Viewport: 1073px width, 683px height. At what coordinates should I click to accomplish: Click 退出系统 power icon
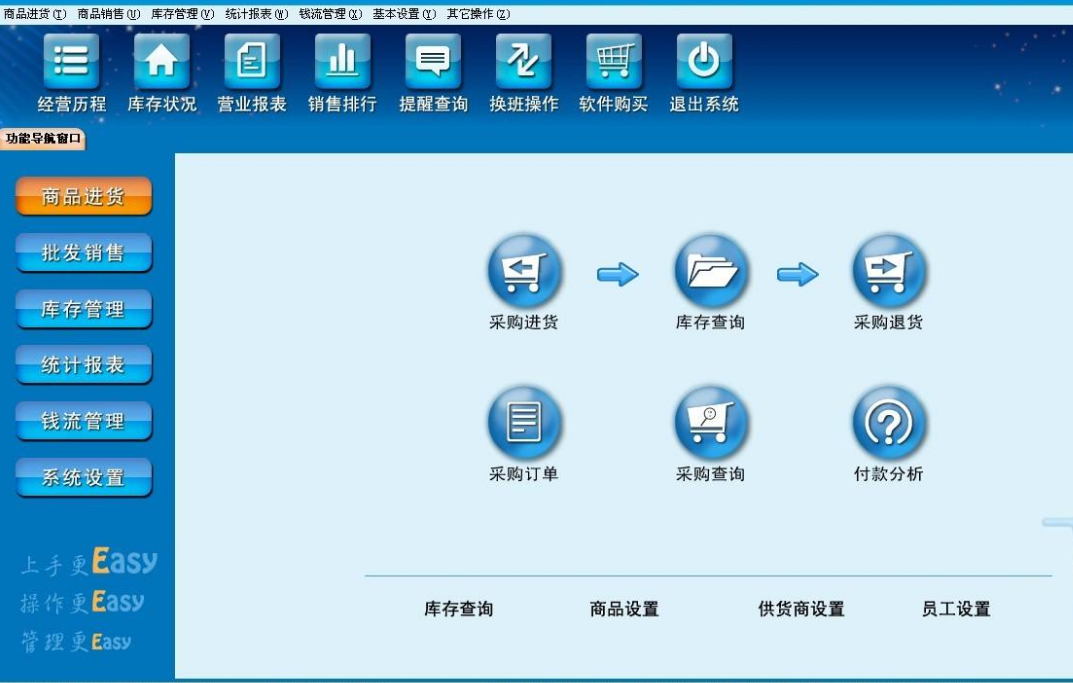click(x=704, y=62)
